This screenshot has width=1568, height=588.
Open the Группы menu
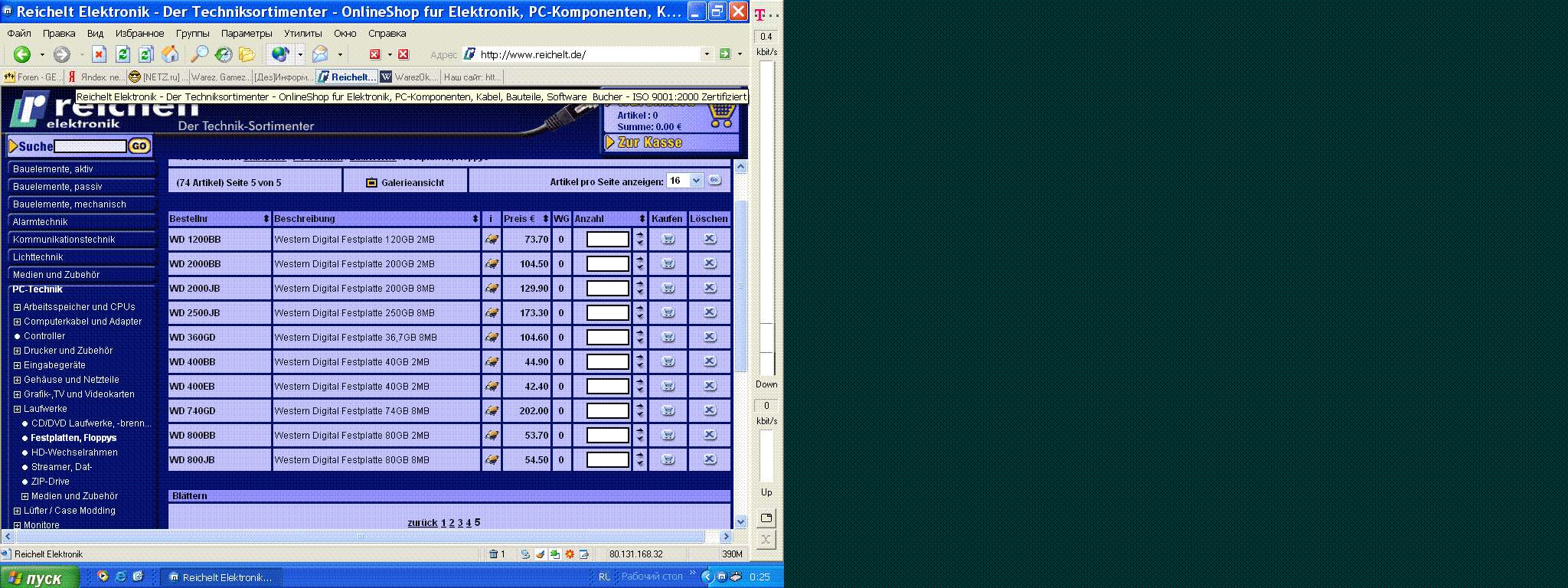(192, 34)
